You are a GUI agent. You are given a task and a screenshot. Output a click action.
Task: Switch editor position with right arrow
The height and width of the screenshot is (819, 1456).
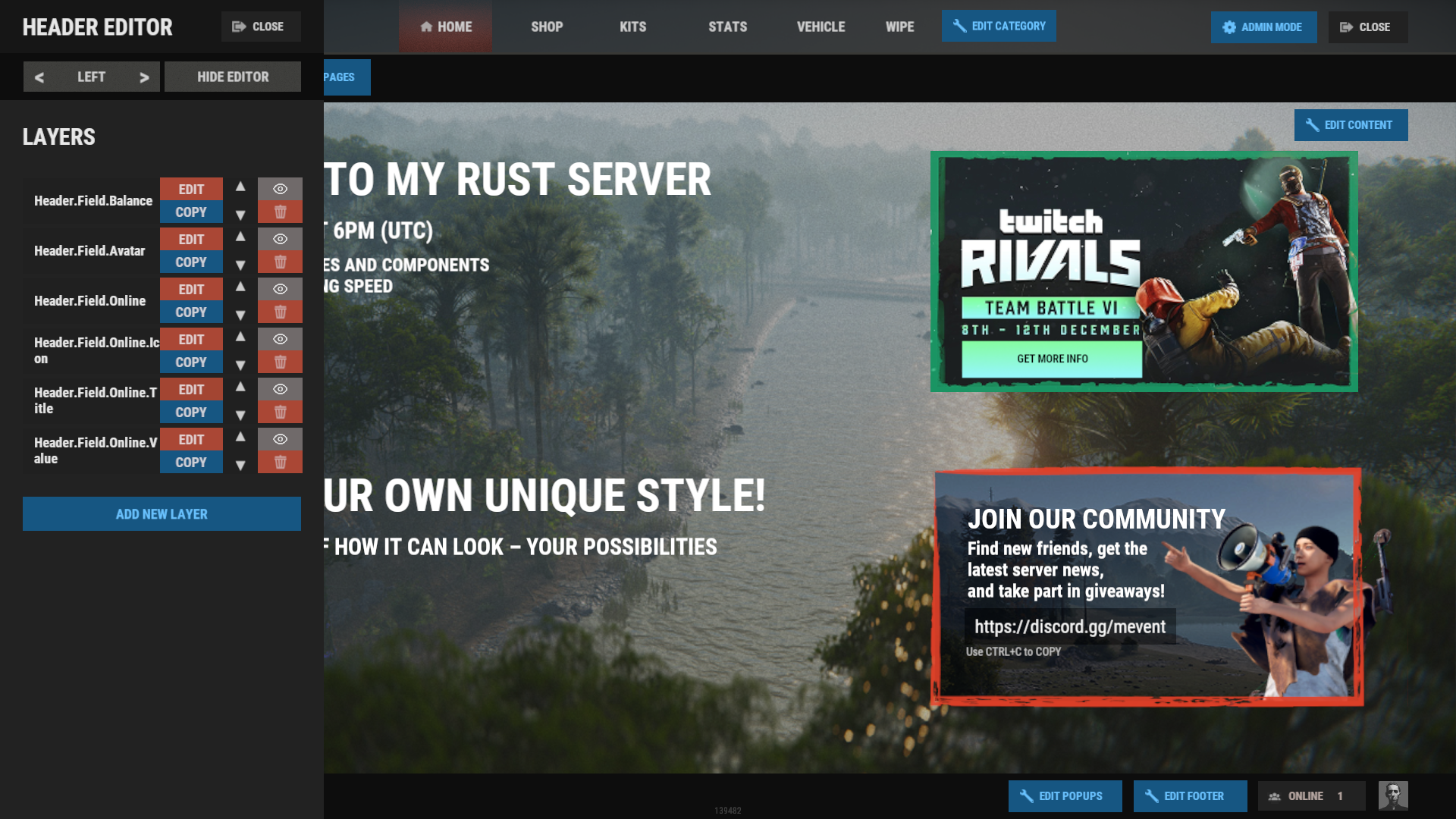(x=144, y=77)
